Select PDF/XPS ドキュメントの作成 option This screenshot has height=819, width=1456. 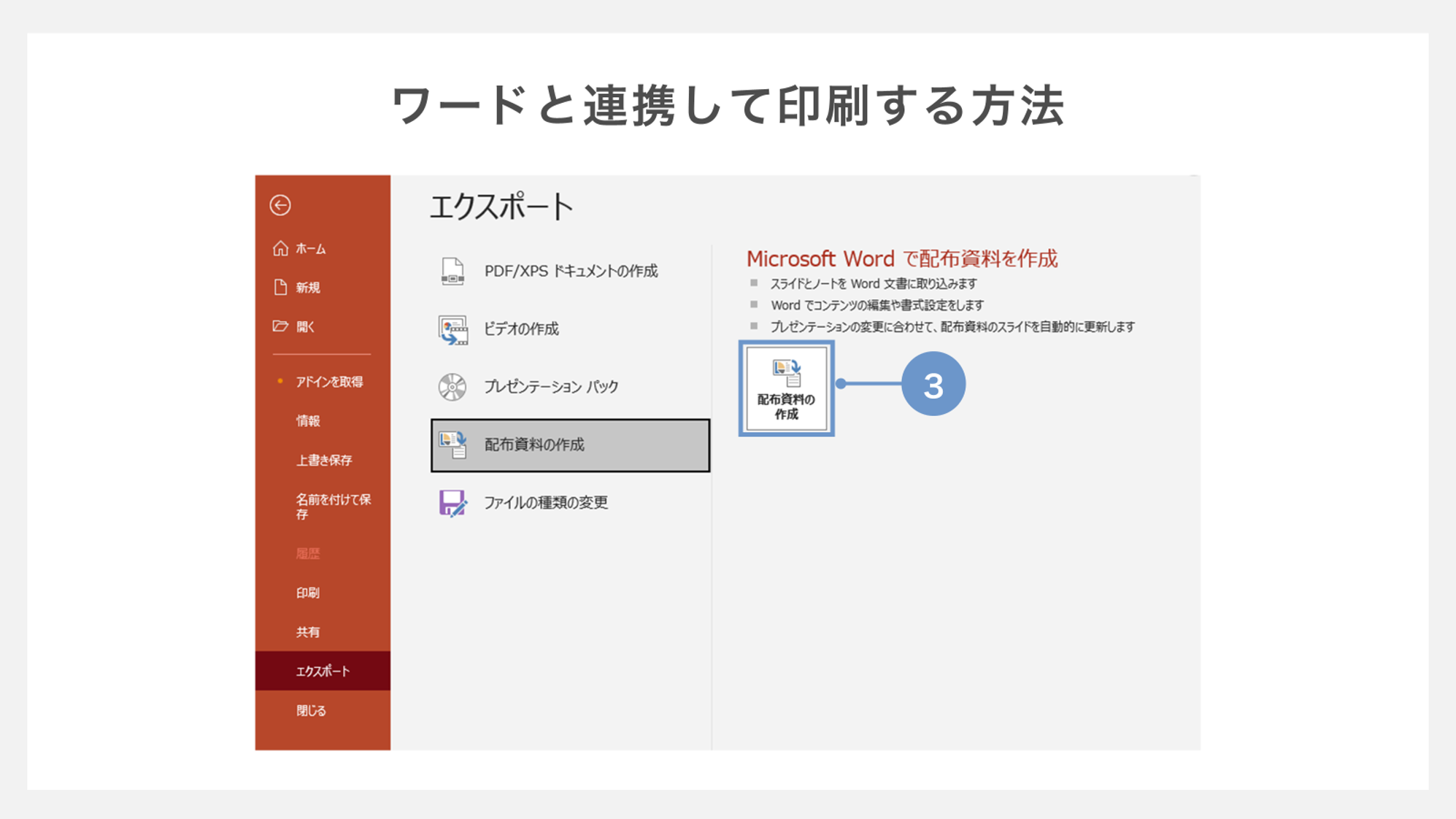(x=570, y=271)
